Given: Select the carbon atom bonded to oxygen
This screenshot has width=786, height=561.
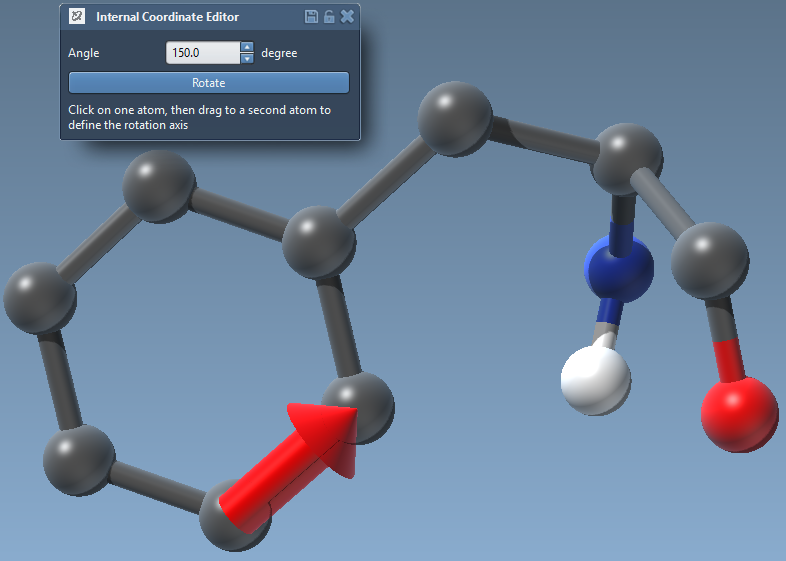Looking at the screenshot, I should tap(710, 260).
